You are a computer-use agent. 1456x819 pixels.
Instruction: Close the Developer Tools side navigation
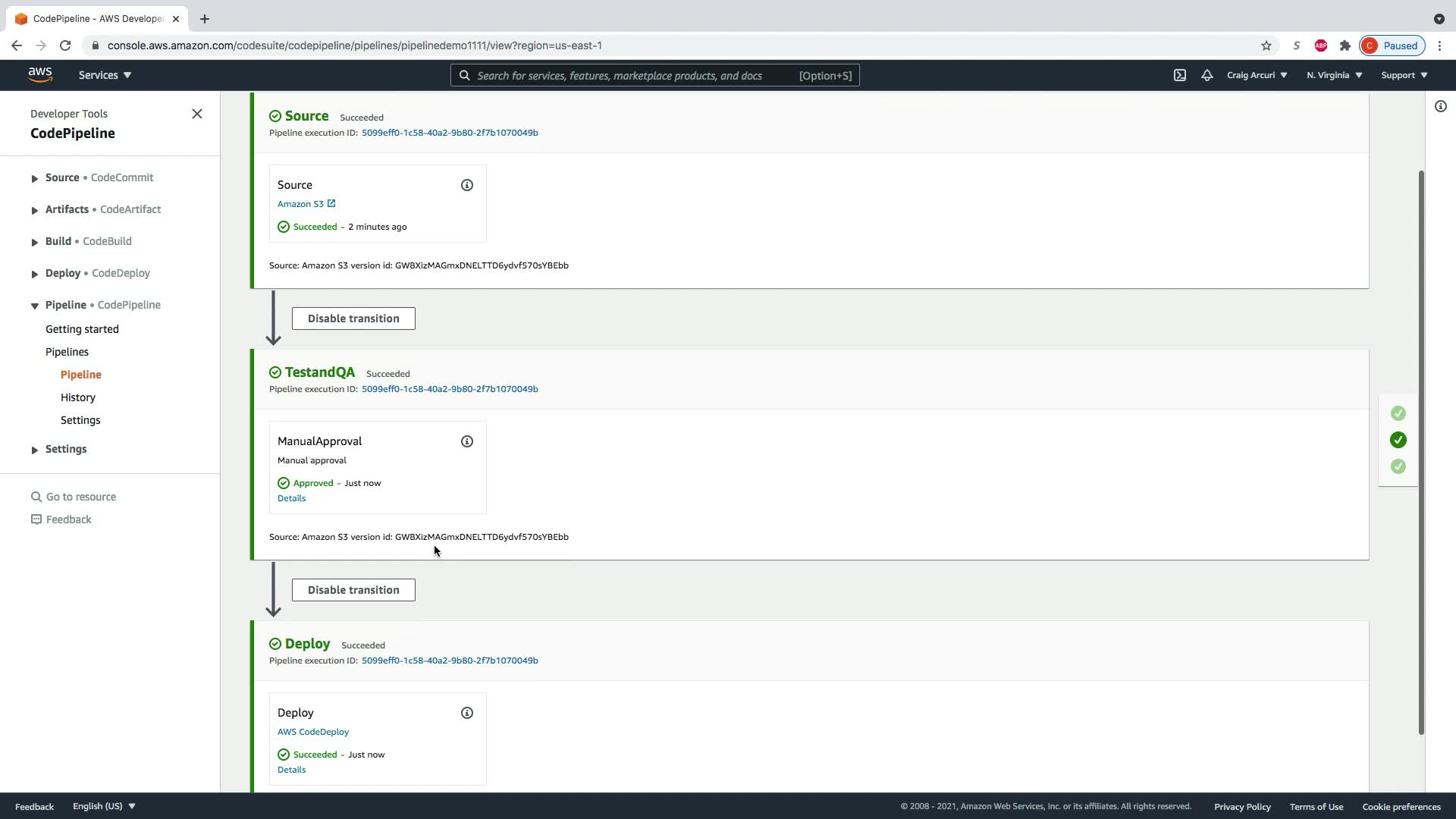click(x=197, y=114)
